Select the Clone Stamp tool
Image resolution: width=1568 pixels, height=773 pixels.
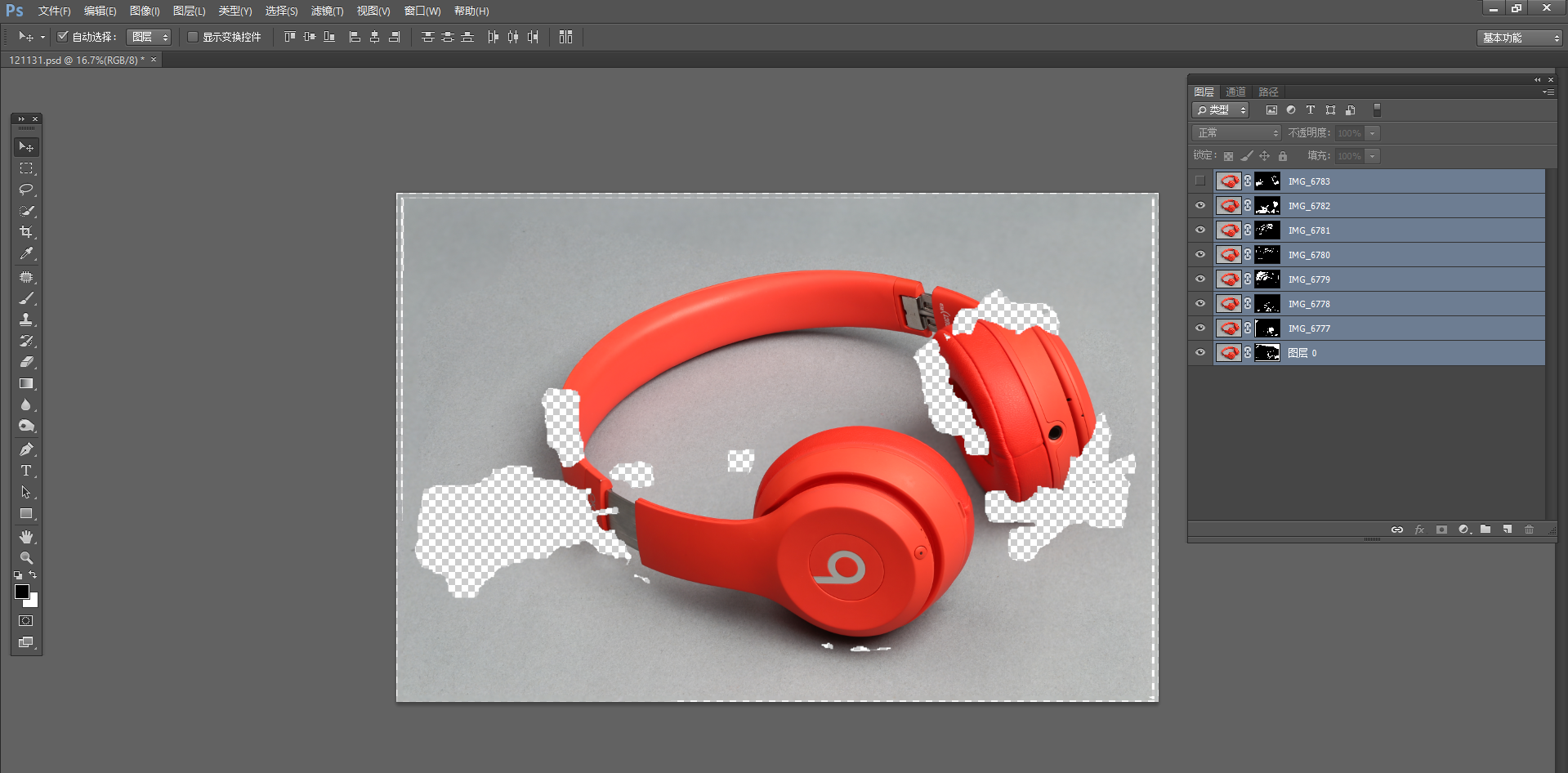point(26,319)
